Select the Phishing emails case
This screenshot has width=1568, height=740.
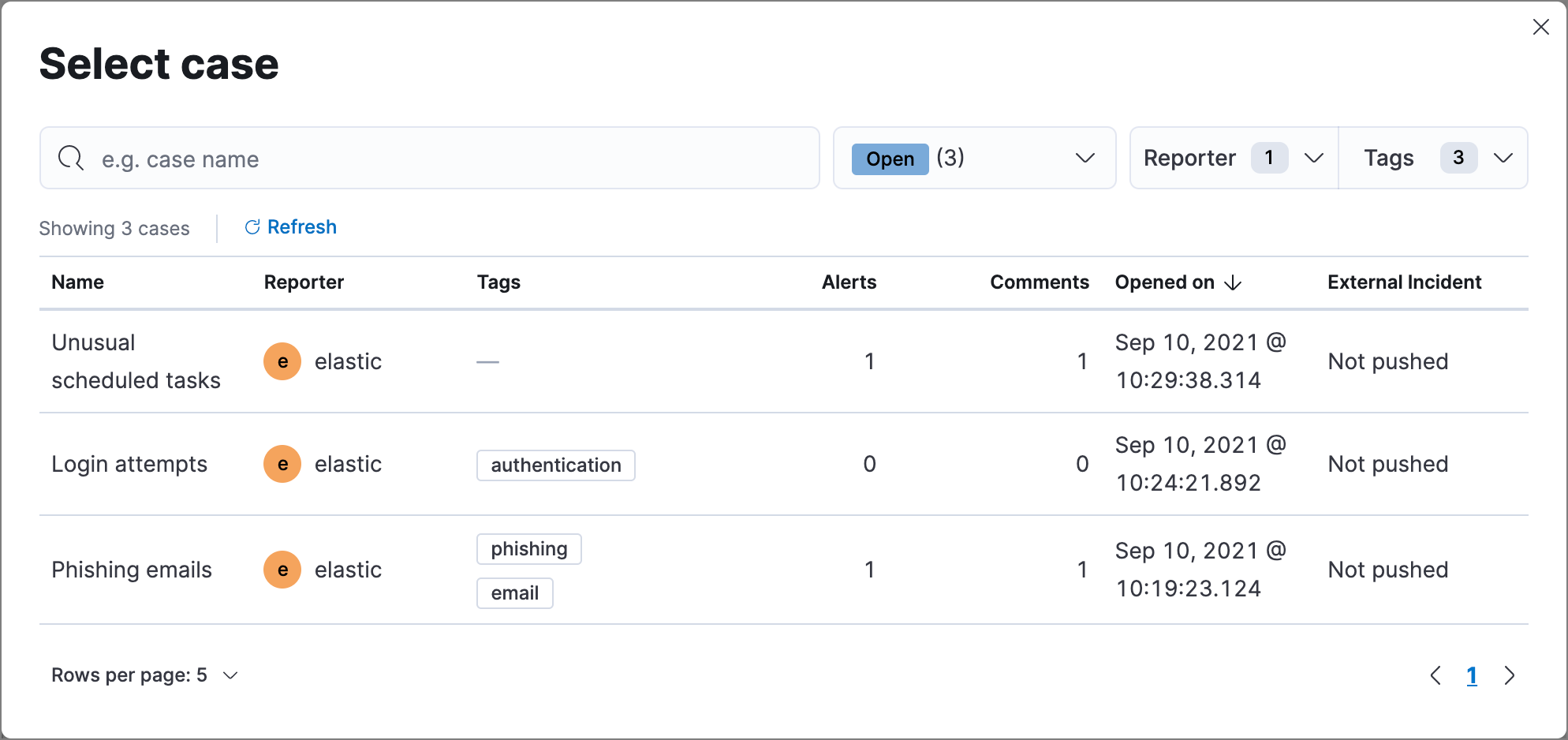point(132,570)
